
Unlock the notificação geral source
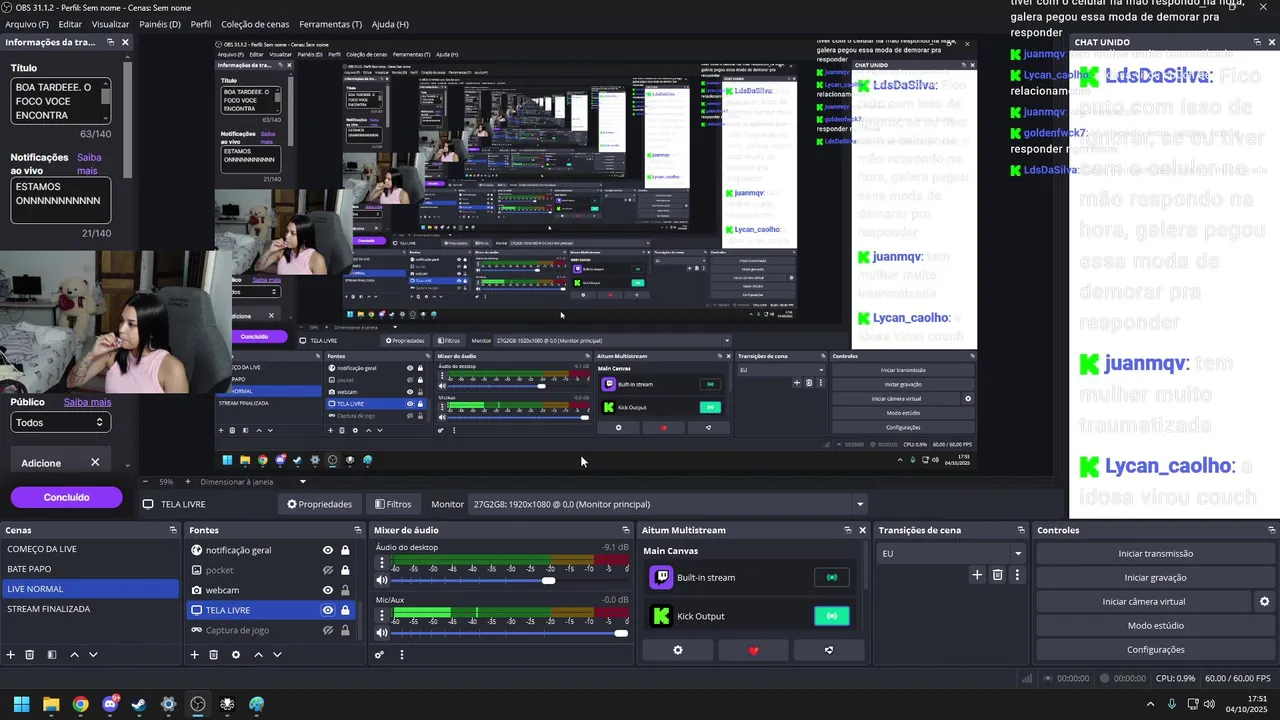pos(345,550)
